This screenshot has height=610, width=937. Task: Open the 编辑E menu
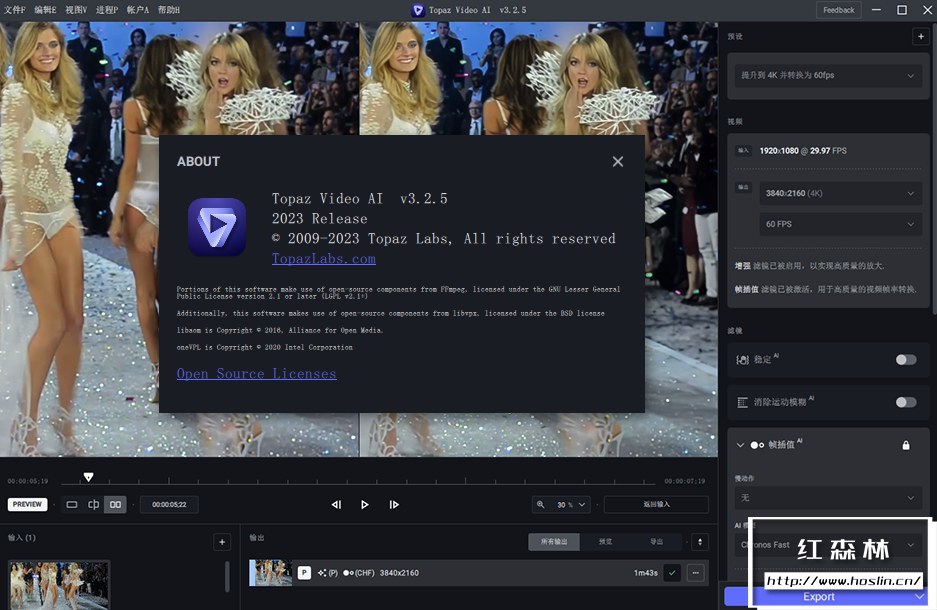point(45,10)
